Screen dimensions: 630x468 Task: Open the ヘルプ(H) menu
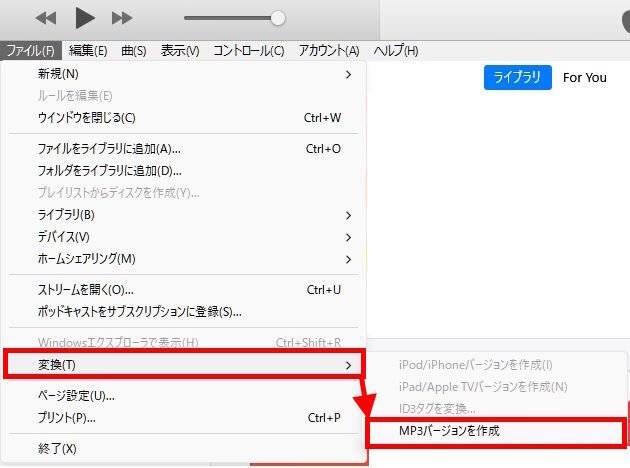pos(396,51)
